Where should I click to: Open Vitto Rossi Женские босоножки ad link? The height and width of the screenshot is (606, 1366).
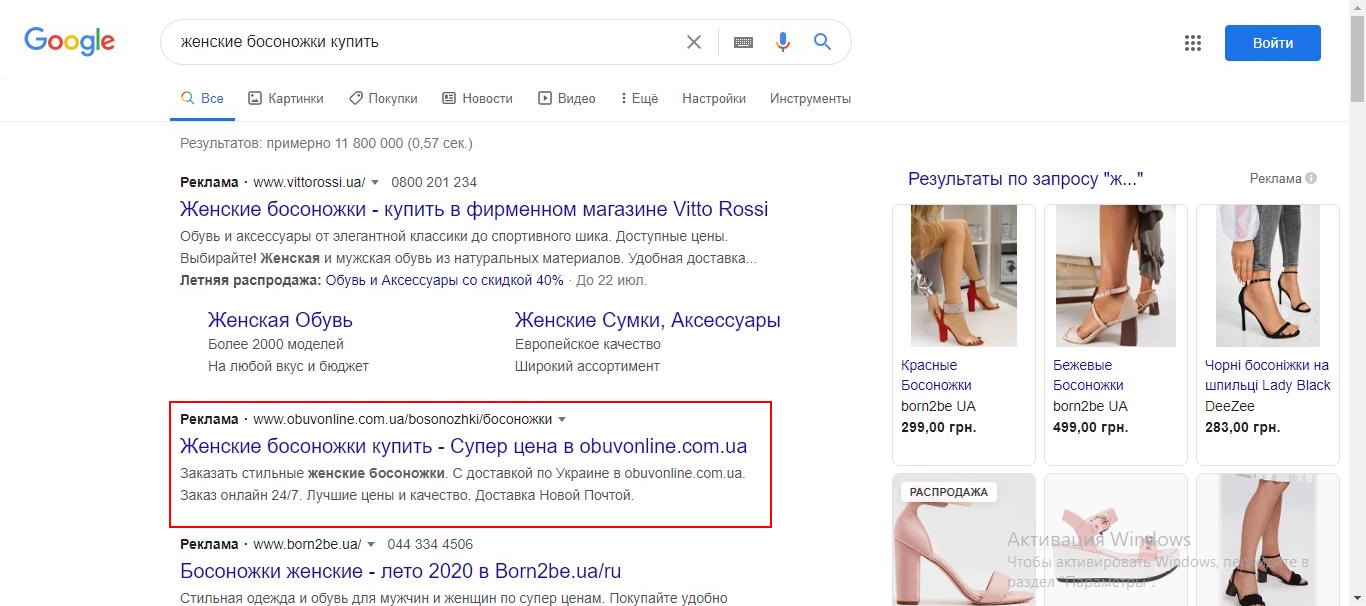pyautogui.click(x=474, y=209)
